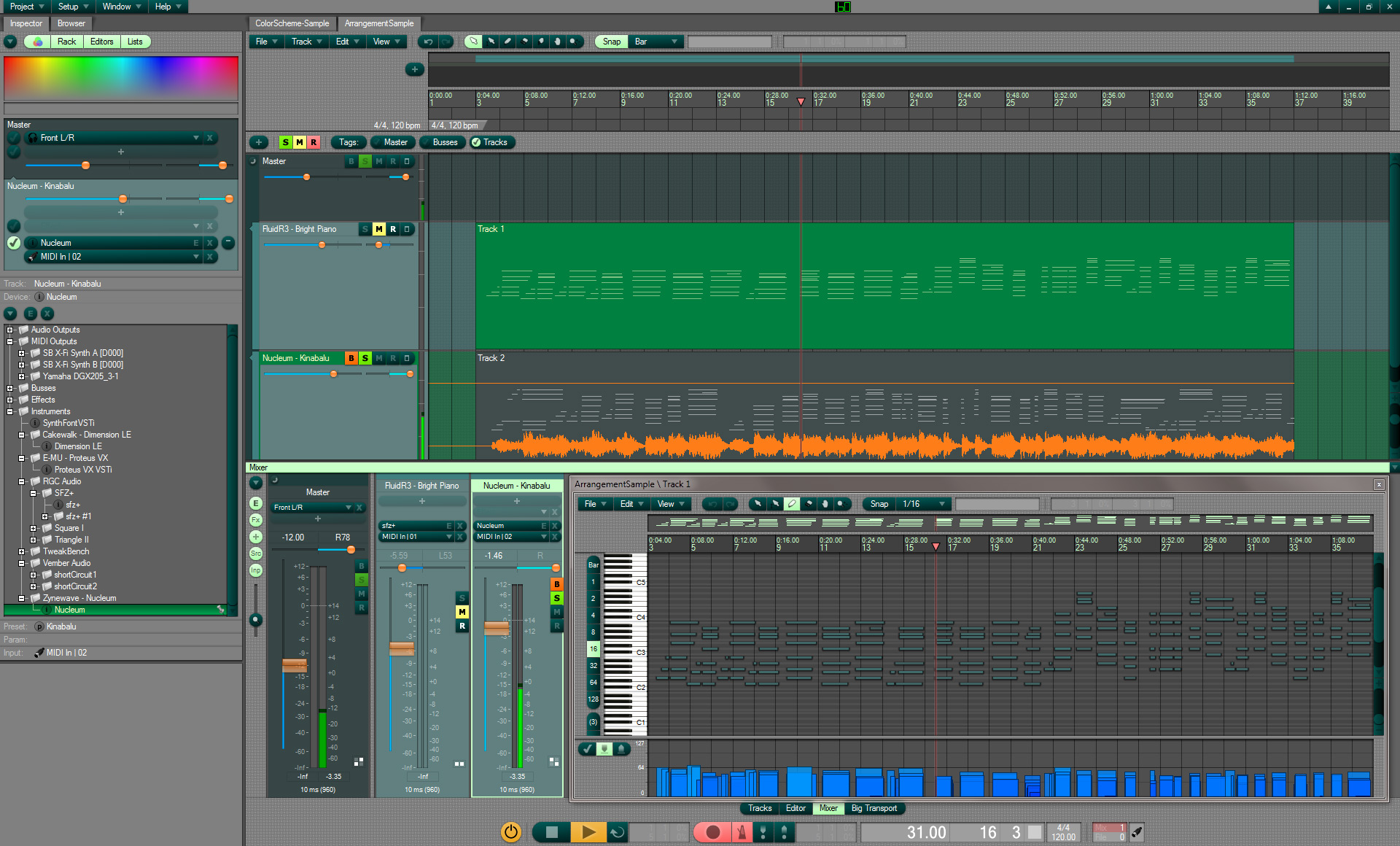Viewport: 1400px width, 846px height.
Task: Expand the Busses tree node
Action: 10,388
